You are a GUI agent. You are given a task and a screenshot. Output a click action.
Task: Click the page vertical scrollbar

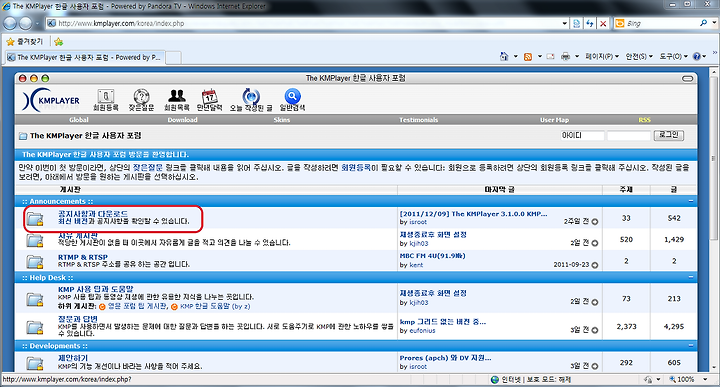713,158
